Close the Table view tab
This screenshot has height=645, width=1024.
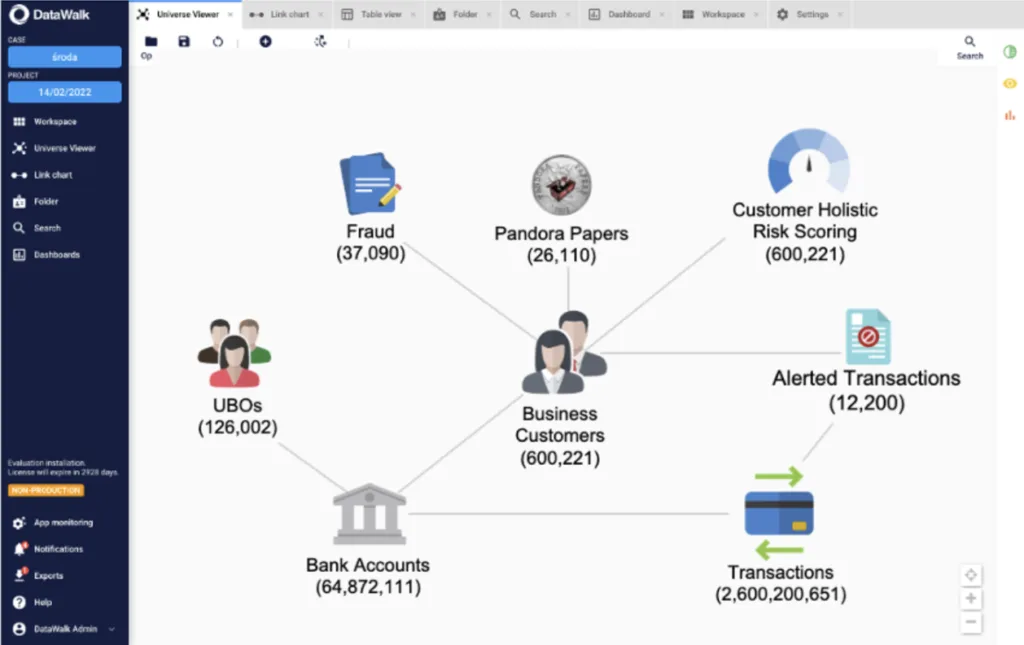pos(413,14)
